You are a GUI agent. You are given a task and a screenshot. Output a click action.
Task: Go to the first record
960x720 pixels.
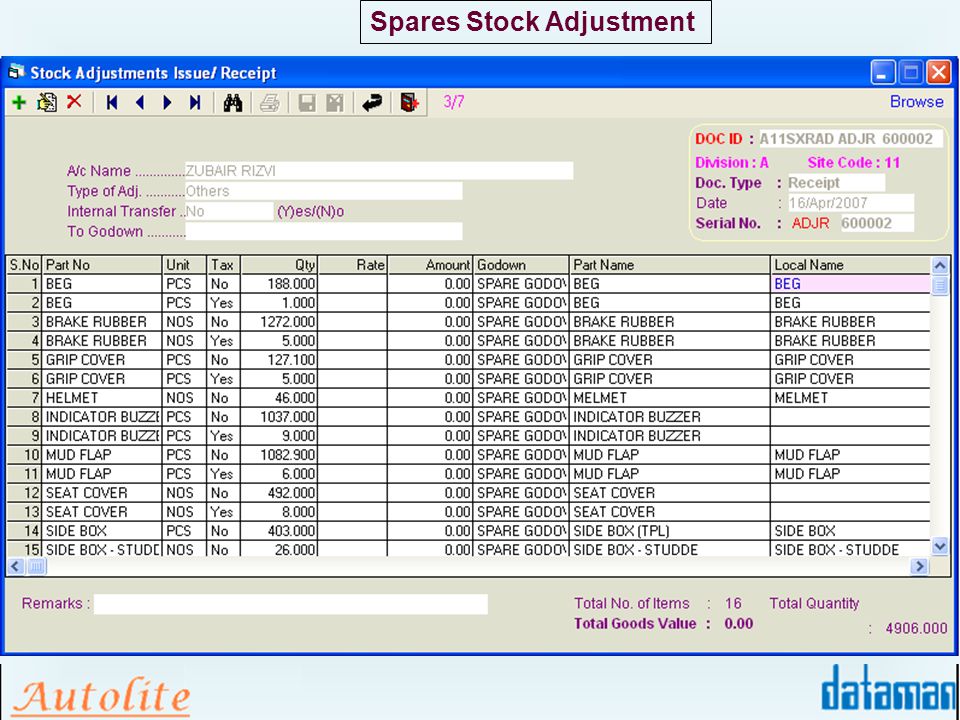tap(111, 102)
